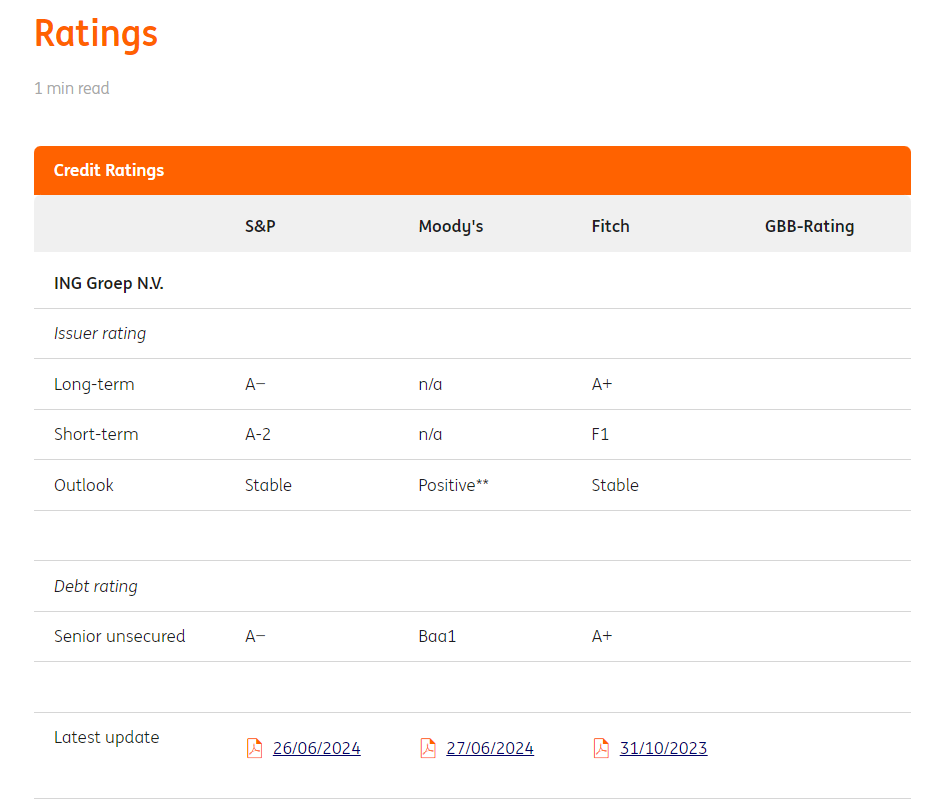This screenshot has width=929, height=804.
Task: Select Moody's Short-term n/a value
Action: point(430,434)
